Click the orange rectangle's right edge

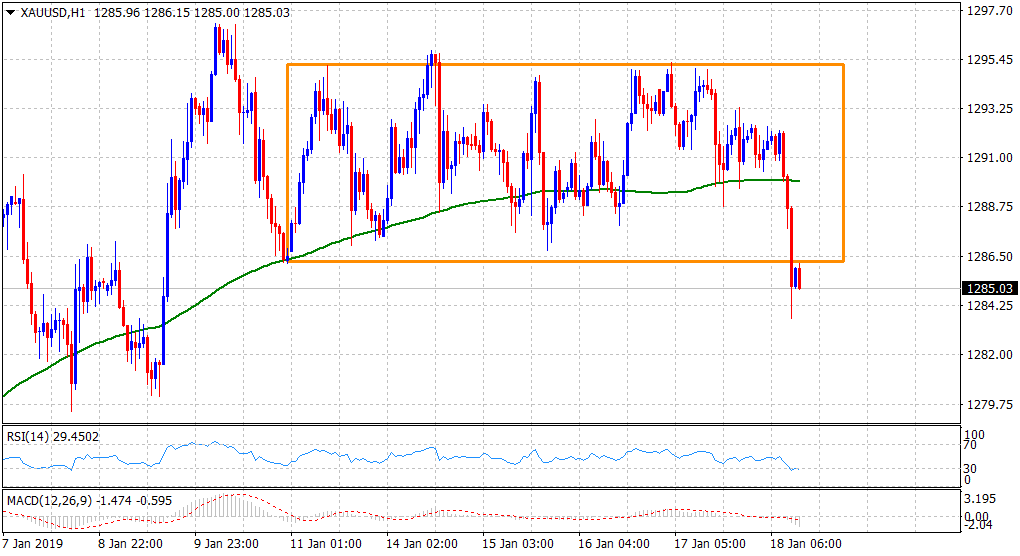coord(844,160)
